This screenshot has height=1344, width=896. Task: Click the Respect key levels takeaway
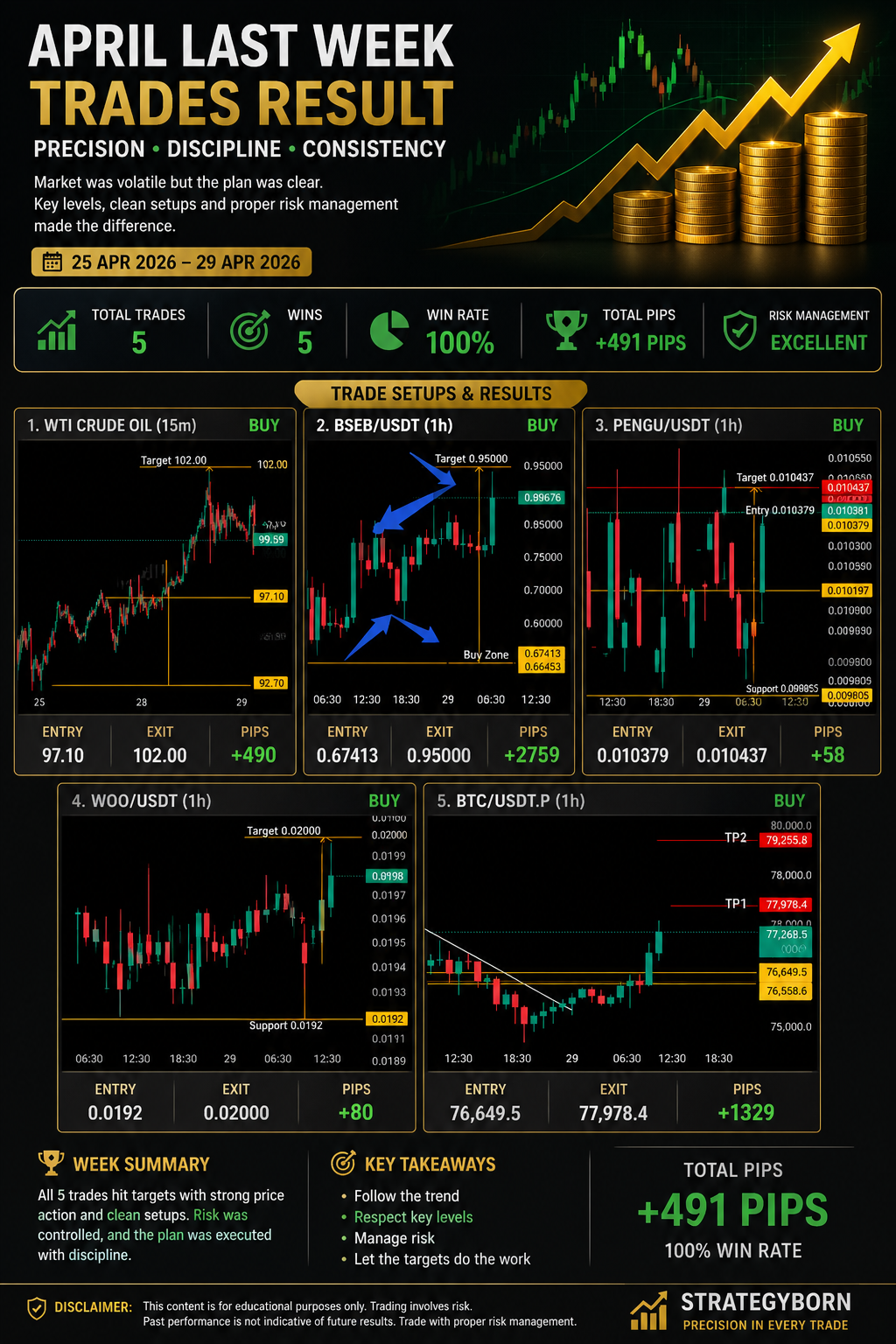(x=413, y=1217)
